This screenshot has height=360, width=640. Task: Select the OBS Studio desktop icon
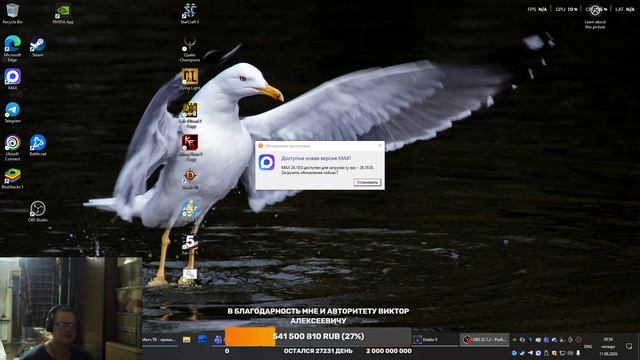38,211
